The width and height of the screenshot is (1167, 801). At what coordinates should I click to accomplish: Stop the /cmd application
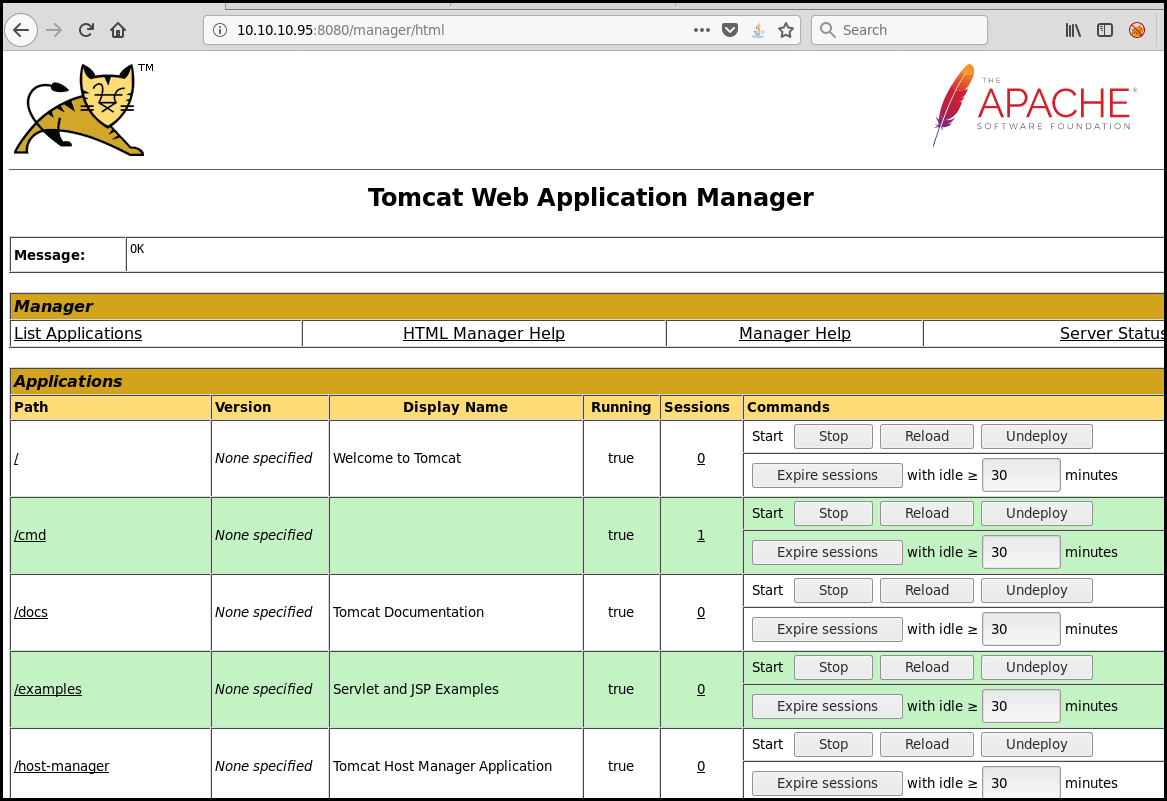(834, 513)
